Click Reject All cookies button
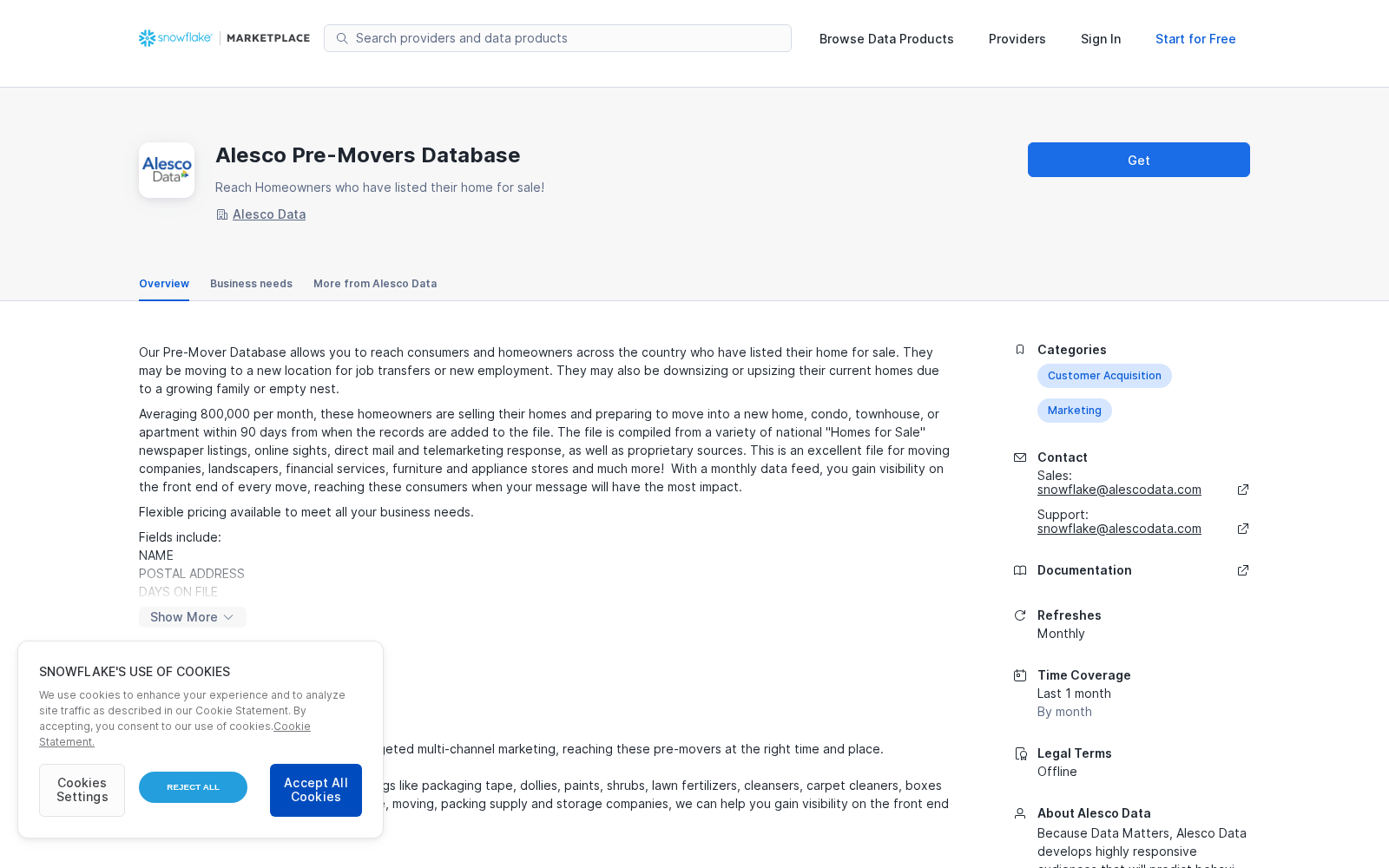The height and width of the screenshot is (868, 1389). tap(193, 787)
